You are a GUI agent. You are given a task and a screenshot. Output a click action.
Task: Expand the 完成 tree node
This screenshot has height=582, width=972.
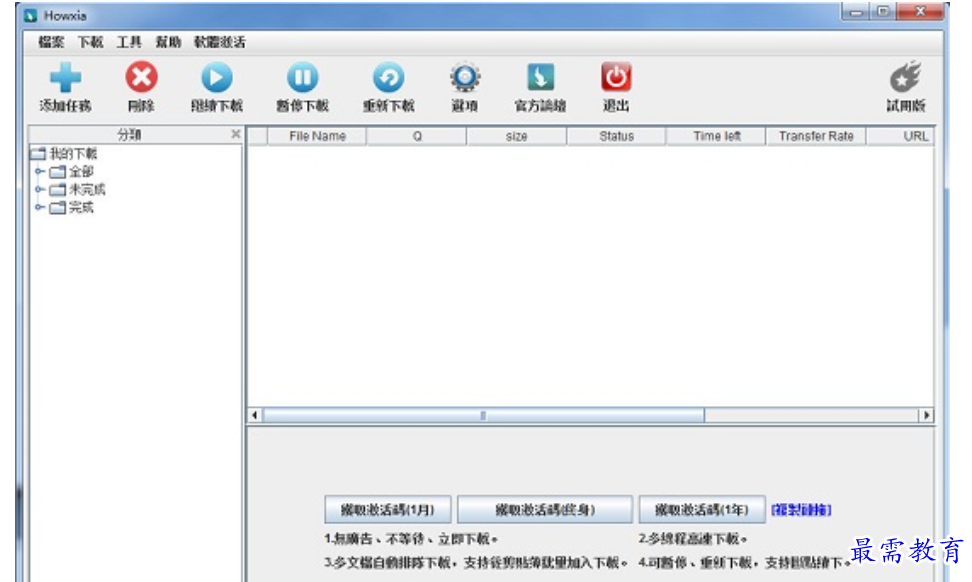(x=40, y=207)
